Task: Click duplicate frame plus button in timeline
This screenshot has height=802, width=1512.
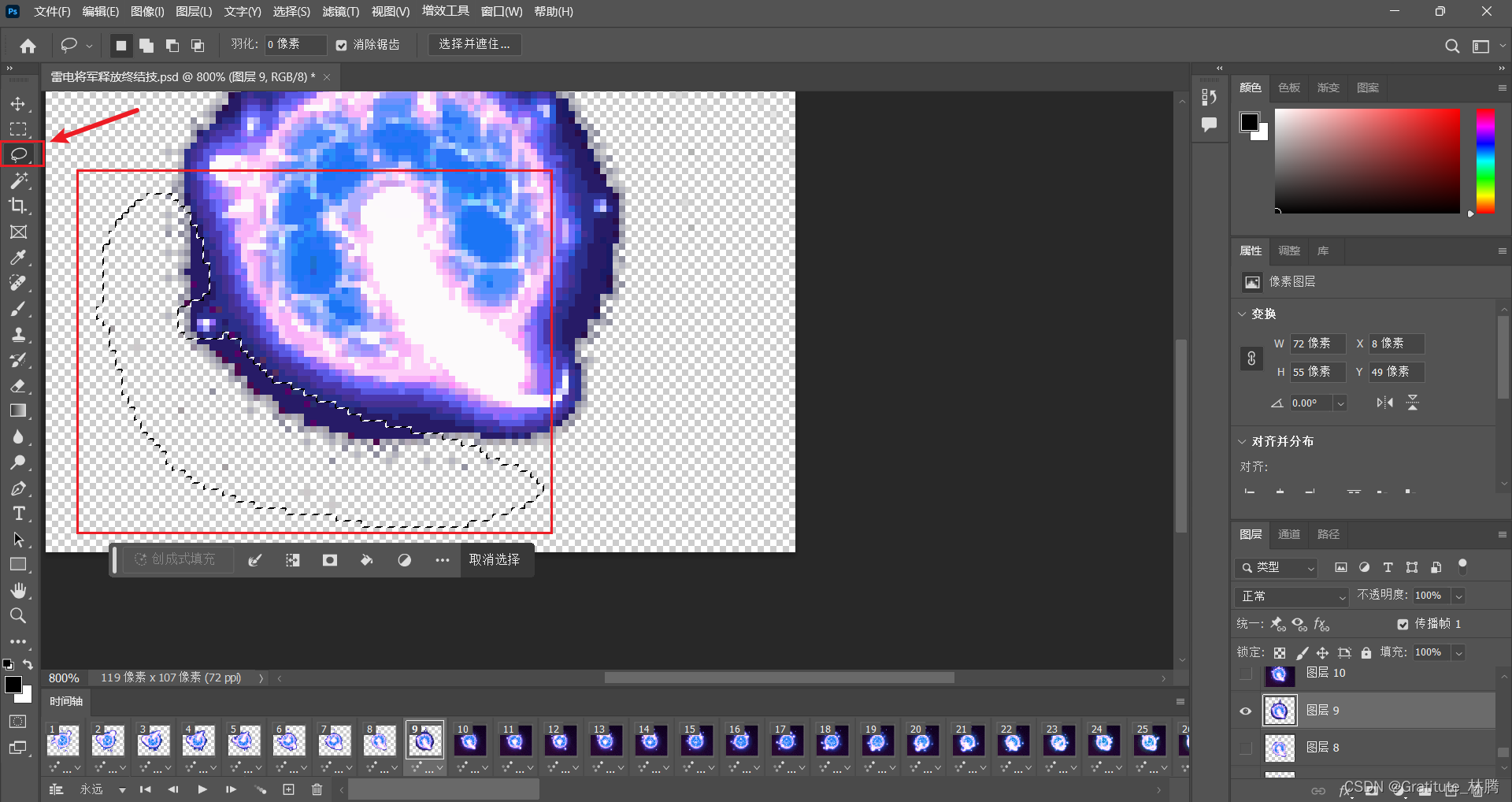Action: [x=288, y=789]
